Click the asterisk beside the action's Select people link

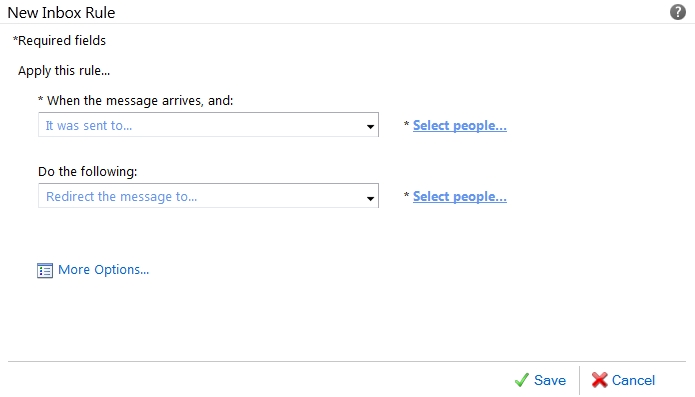click(406, 195)
